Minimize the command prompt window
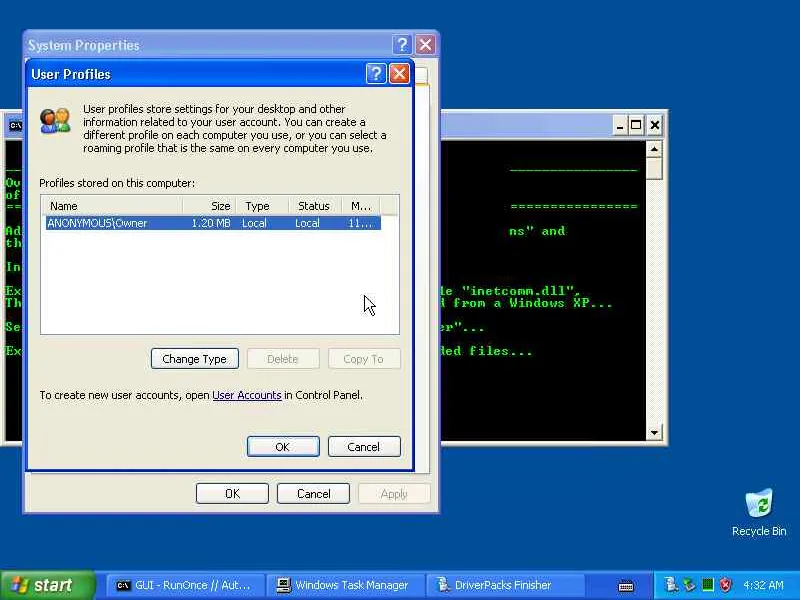The height and width of the screenshot is (600, 800). click(x=619, y=125)
